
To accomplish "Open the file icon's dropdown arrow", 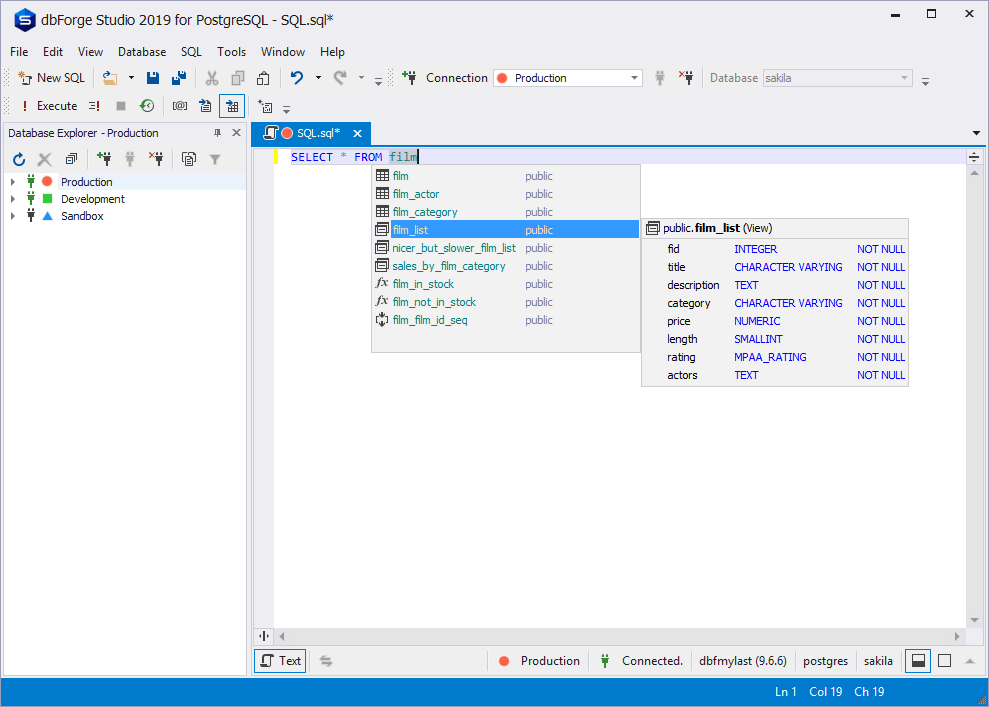I will 131,78.
